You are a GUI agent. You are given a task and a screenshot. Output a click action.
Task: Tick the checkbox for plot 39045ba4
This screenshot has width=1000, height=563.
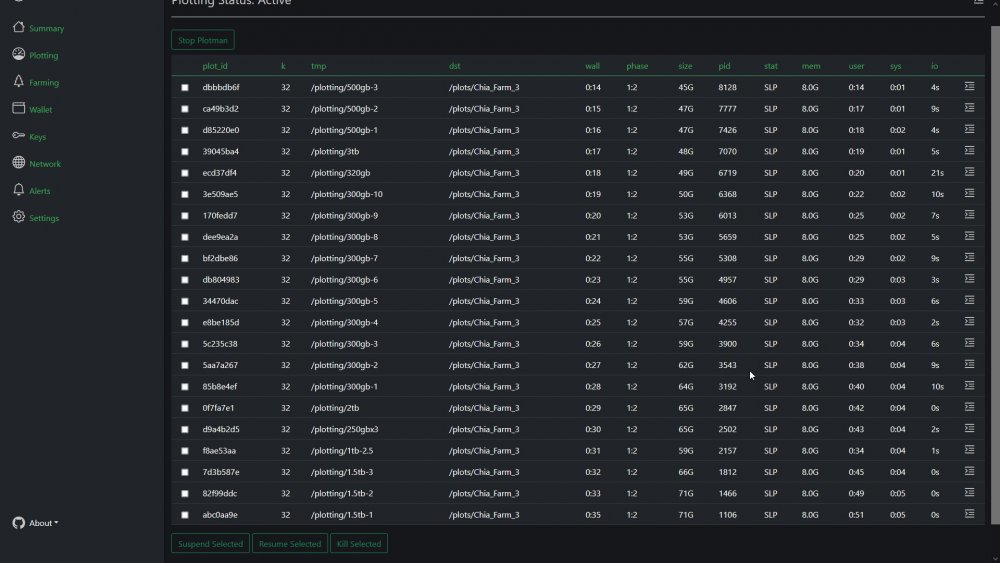[185, 152]
